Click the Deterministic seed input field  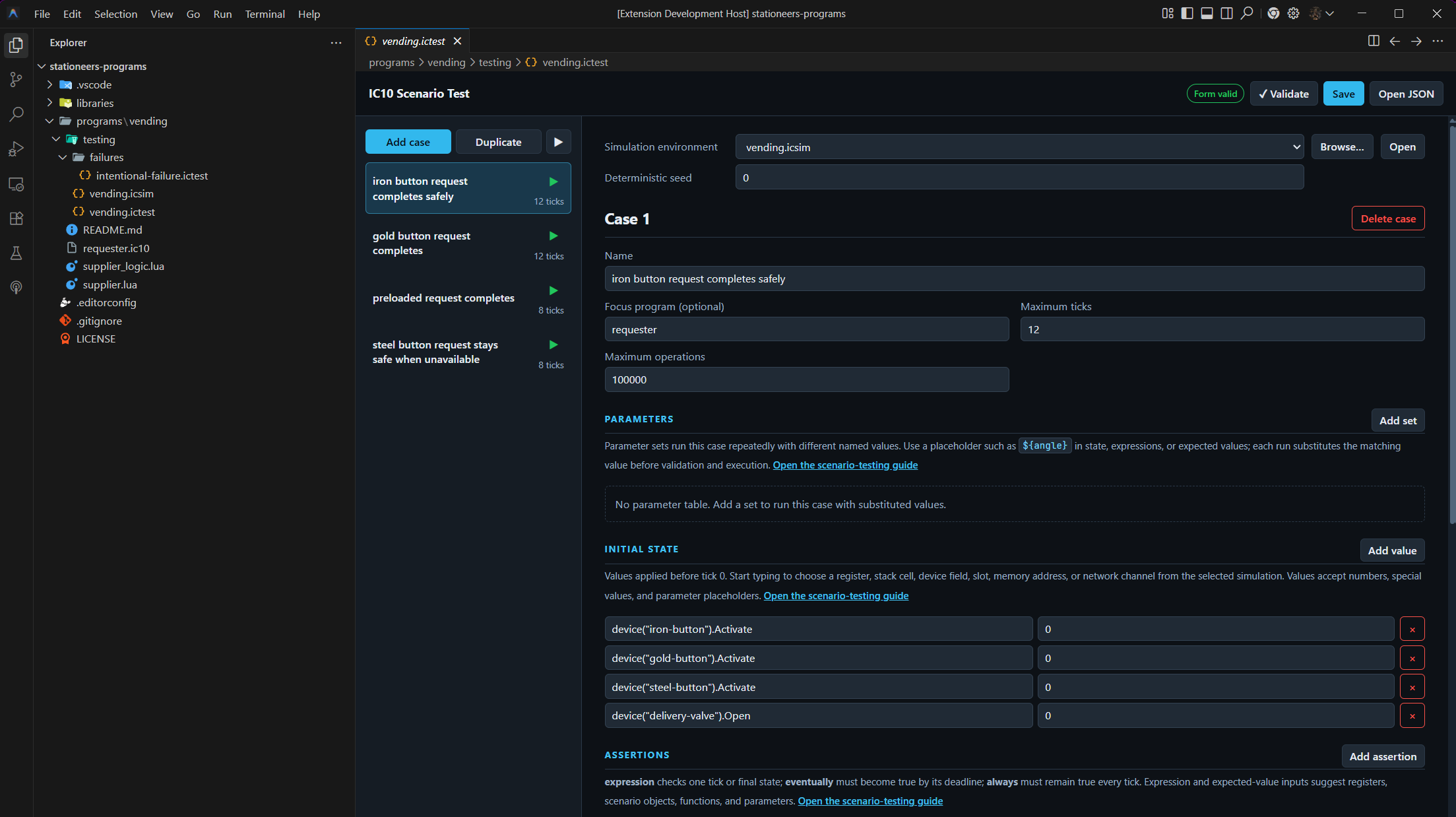[1019, 178]
